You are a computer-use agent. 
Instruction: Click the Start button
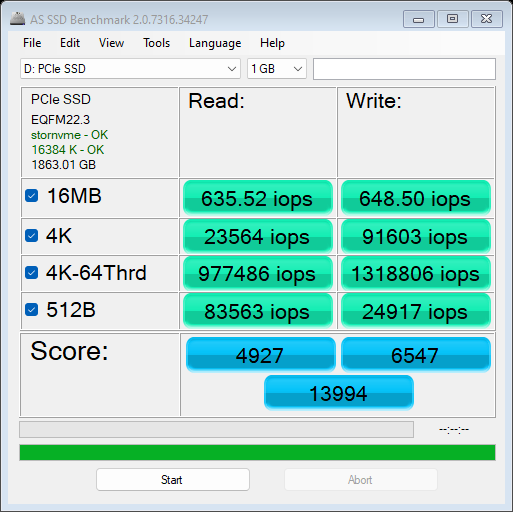173,480
